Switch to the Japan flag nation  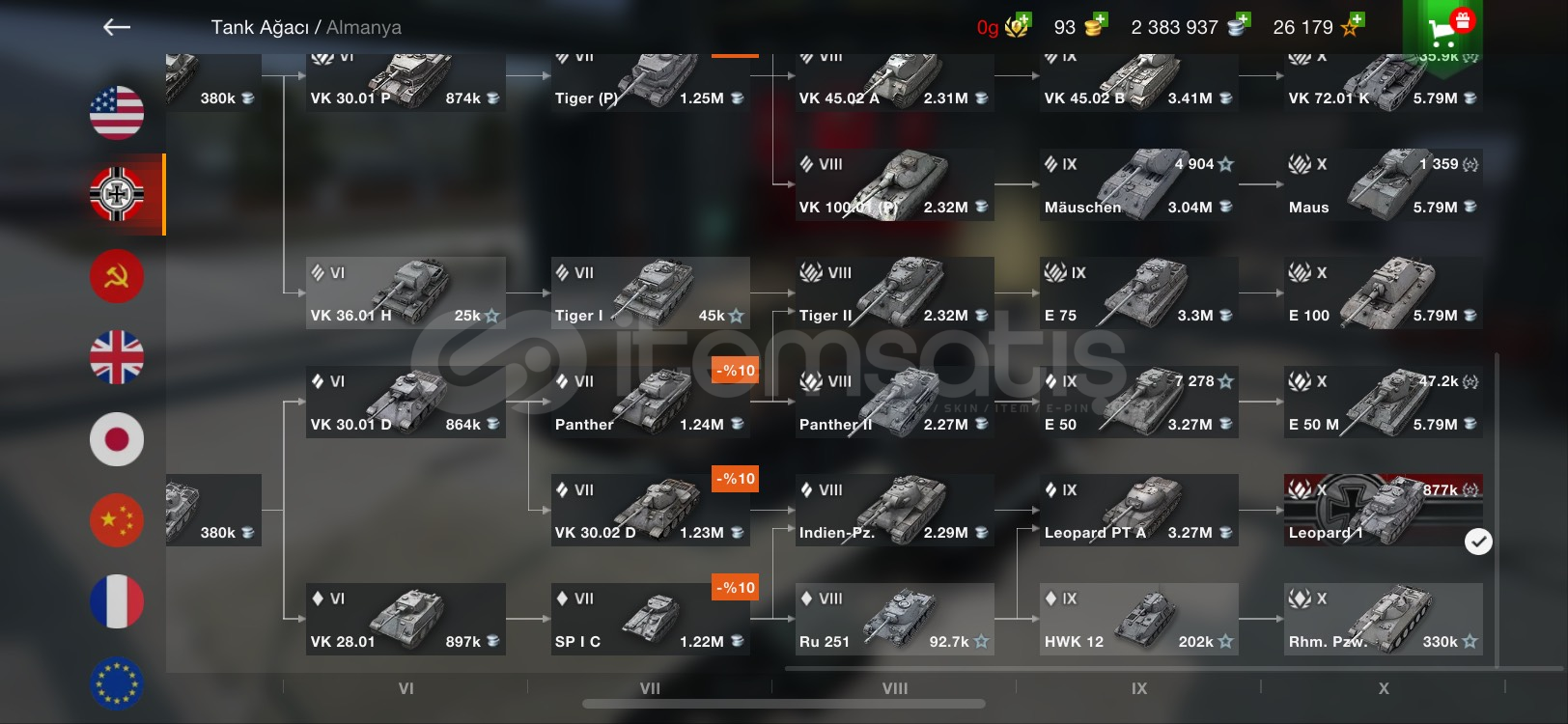117,439
